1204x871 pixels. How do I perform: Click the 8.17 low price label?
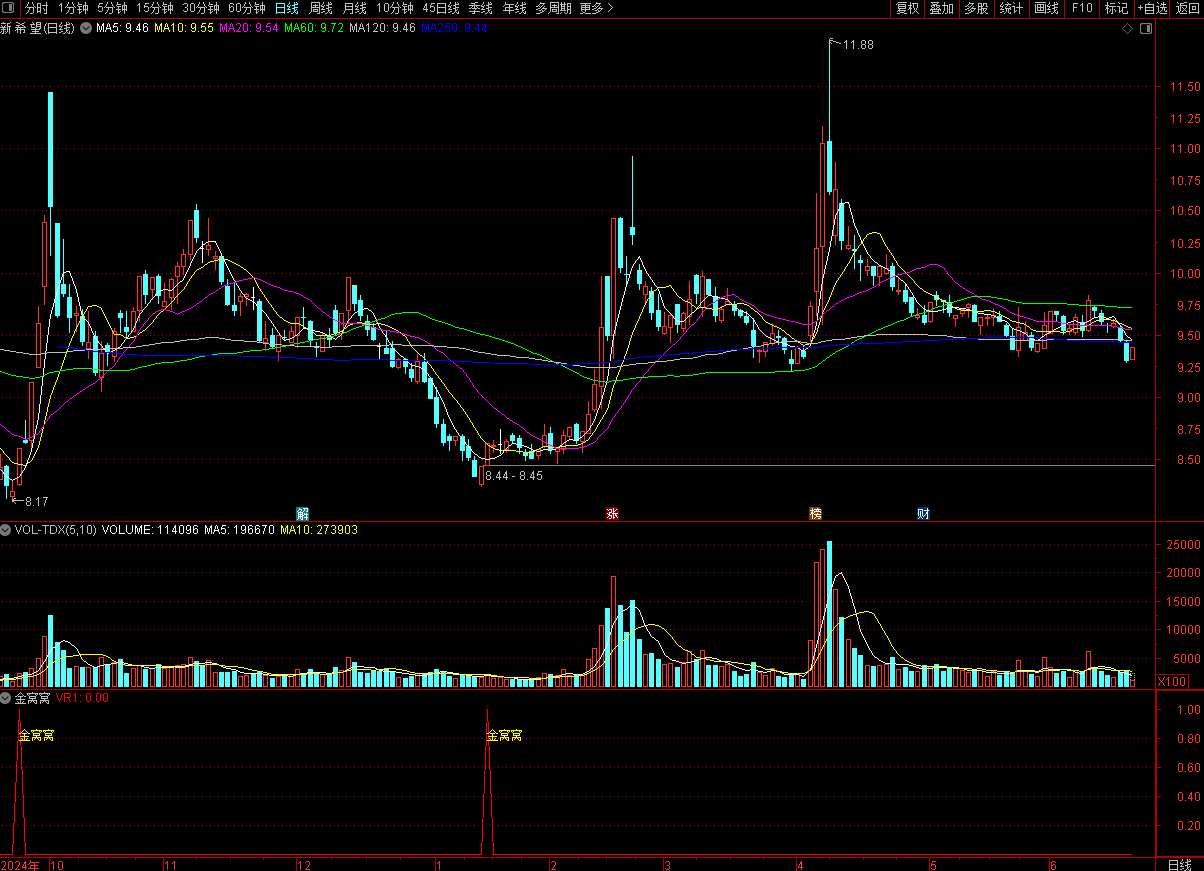[x=37, y=501]
